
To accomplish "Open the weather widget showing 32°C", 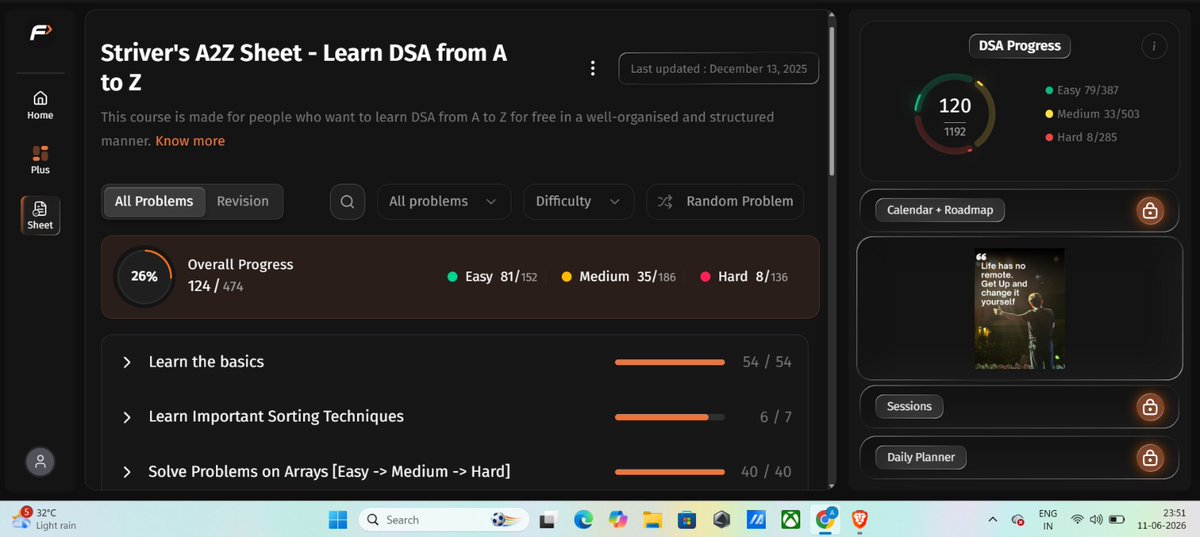I will tap(43, 519).
